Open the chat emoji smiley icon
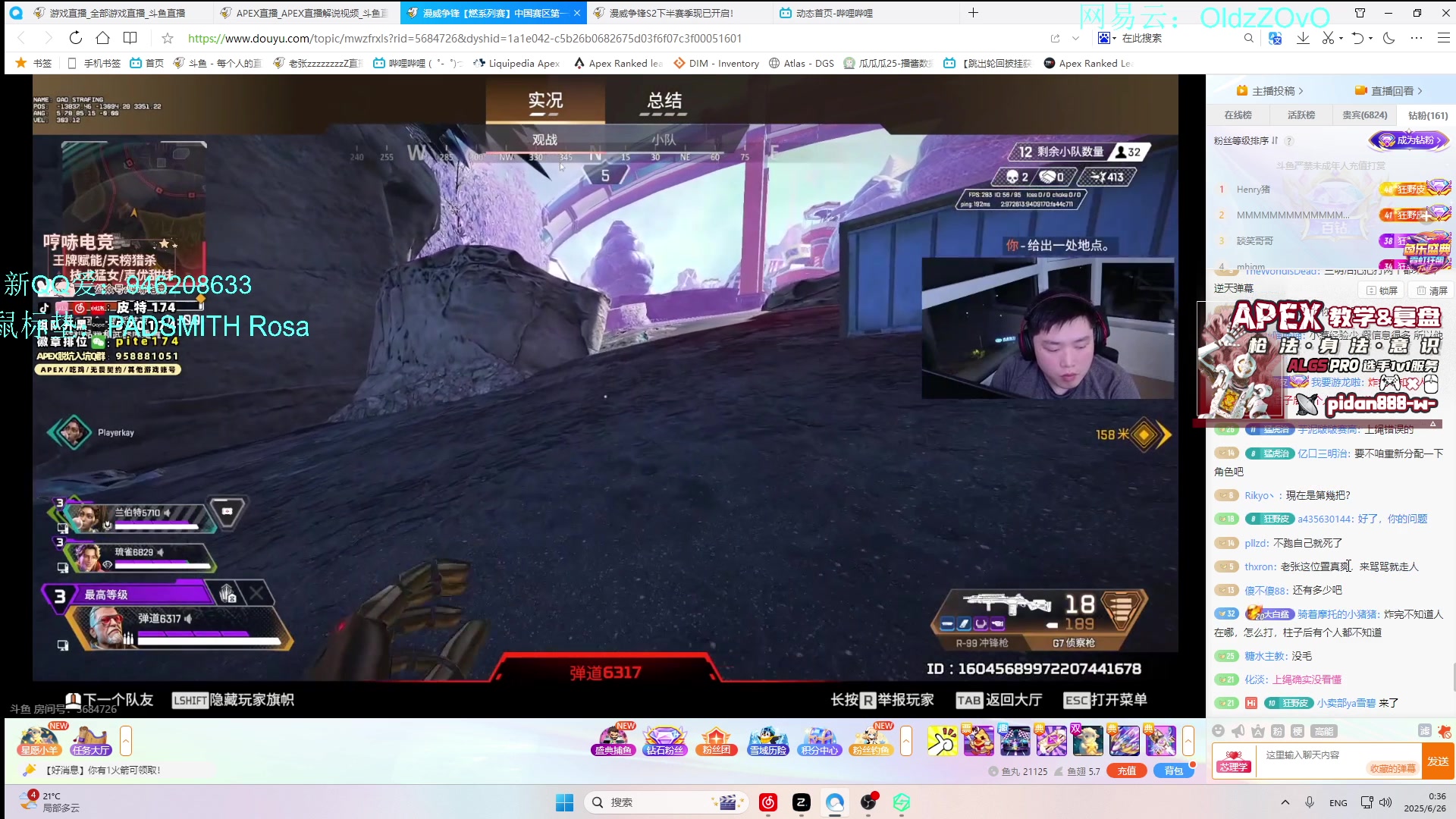The height and width of the screenshot is (819, 1456). coord(1218,731)
